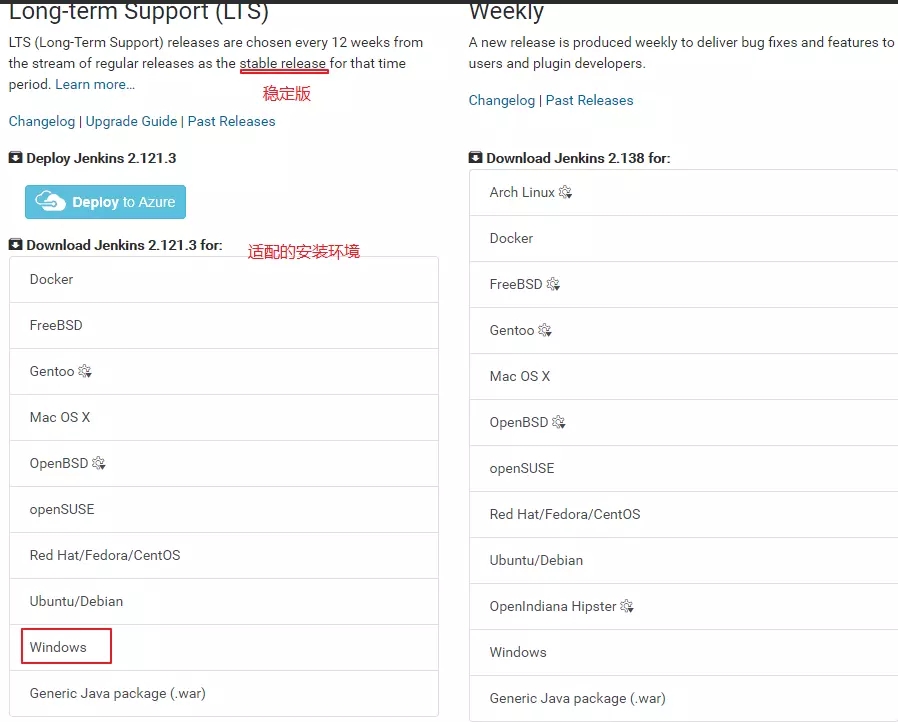This screenshot has width=898, height=722.
Task: Click the gear icon beside Gentoo in Weekly list
Action: (x=545, y=330)
